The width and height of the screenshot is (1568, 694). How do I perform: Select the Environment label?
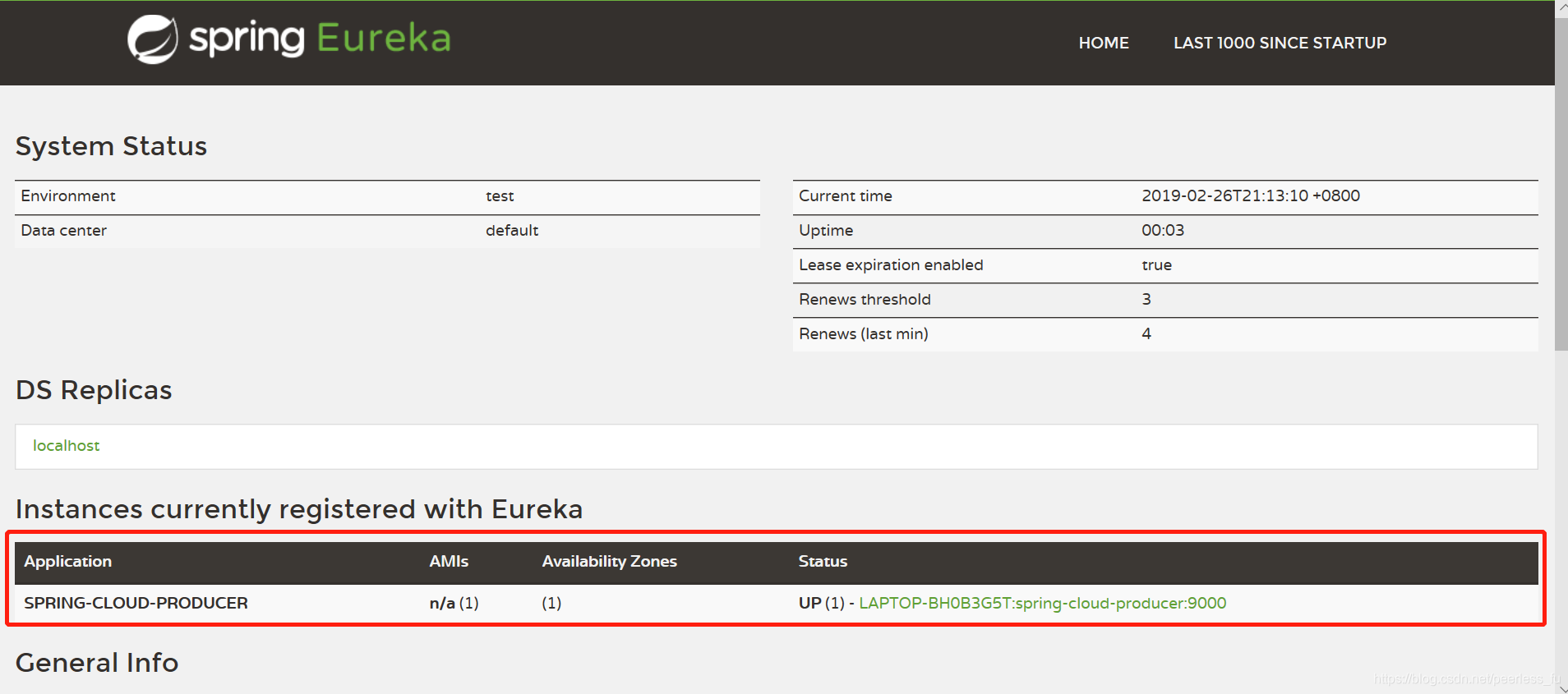[x=68, y=195]
